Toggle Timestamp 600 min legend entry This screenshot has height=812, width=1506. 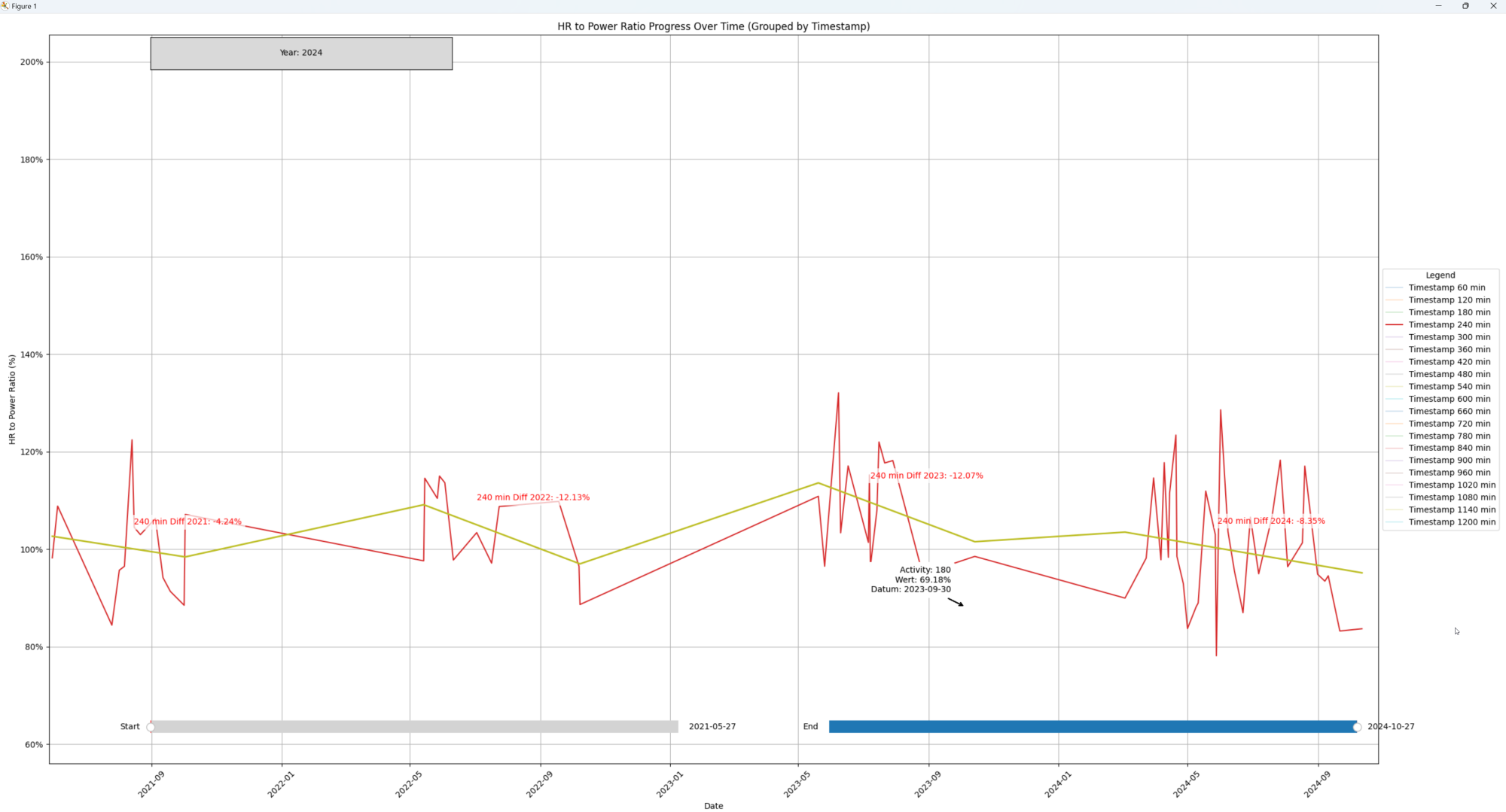[x=1437, y=399]
